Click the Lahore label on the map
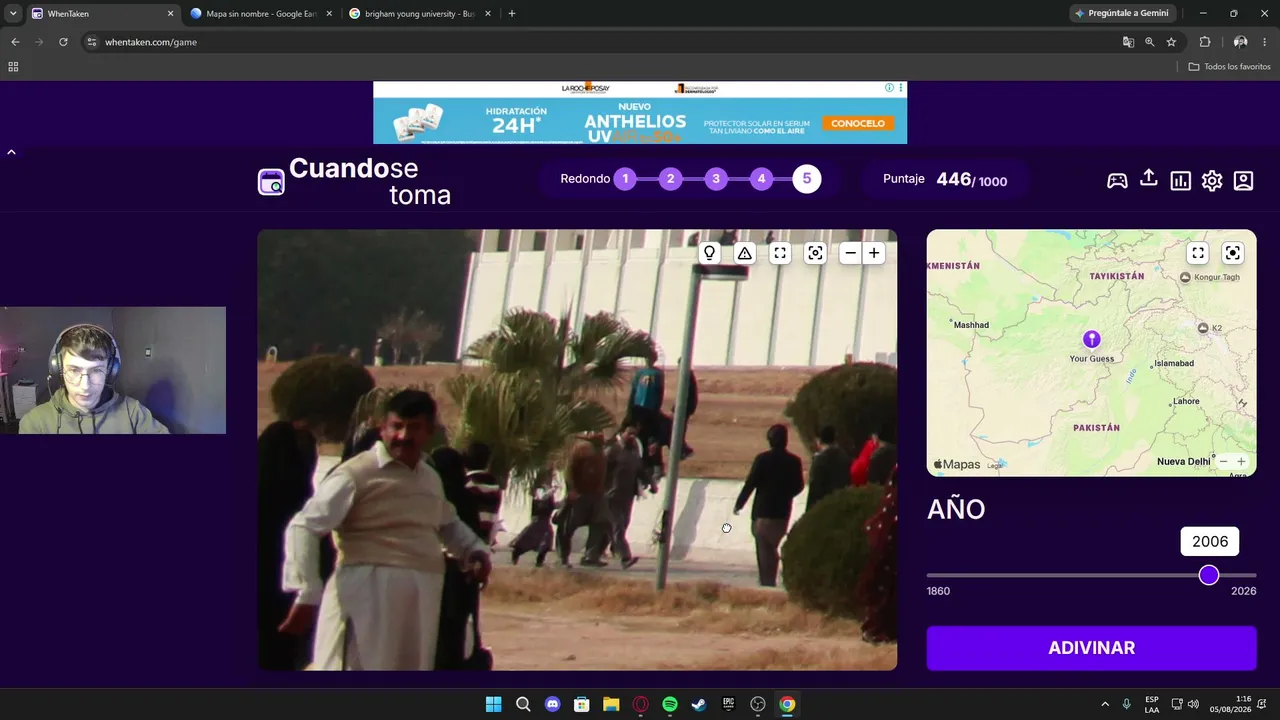 click(1186, 402)
